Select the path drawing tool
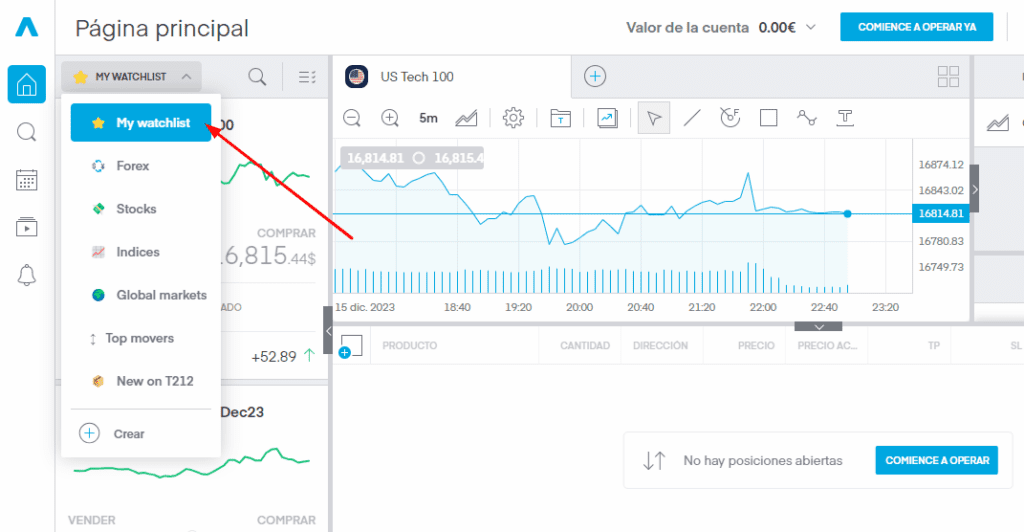The height and width of the screenshot is (532, 1024). pos(807,117)
